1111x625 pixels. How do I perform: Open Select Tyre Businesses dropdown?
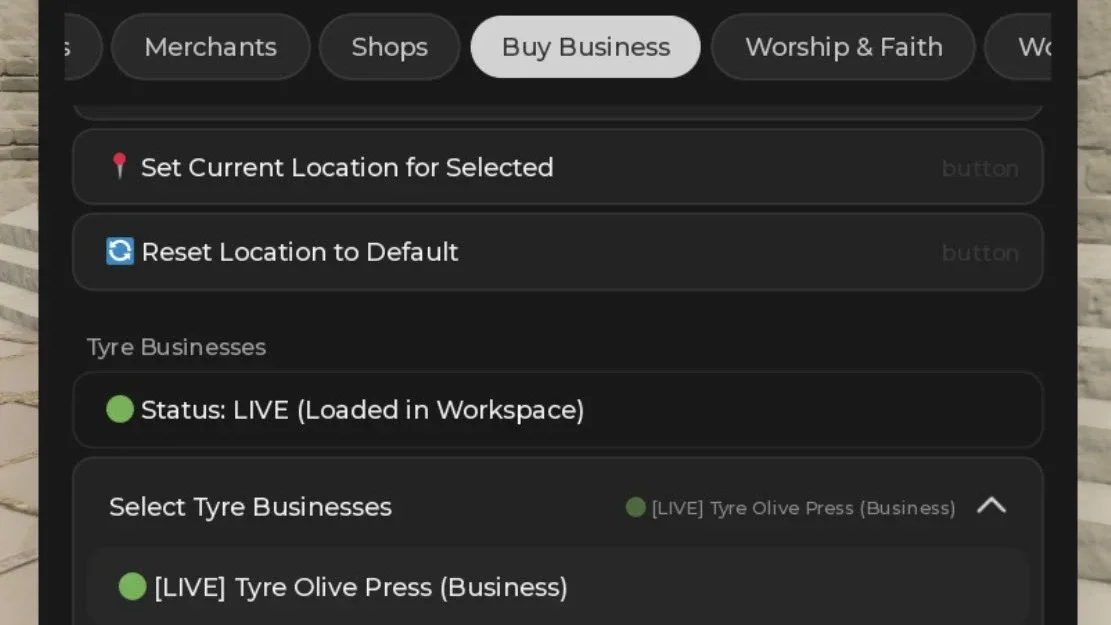[x=558, y=506]
